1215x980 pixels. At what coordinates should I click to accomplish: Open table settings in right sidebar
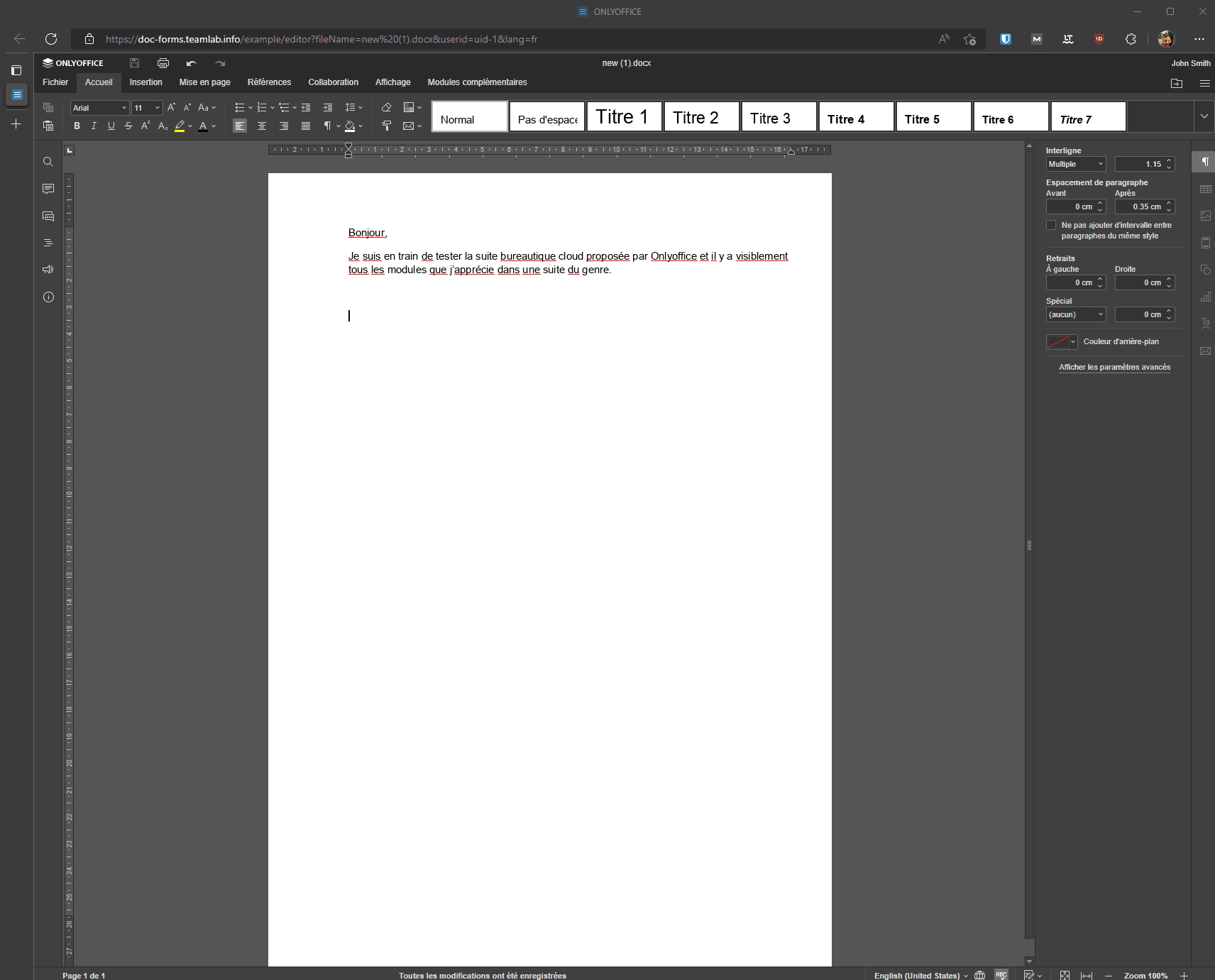coord(1205,189)
